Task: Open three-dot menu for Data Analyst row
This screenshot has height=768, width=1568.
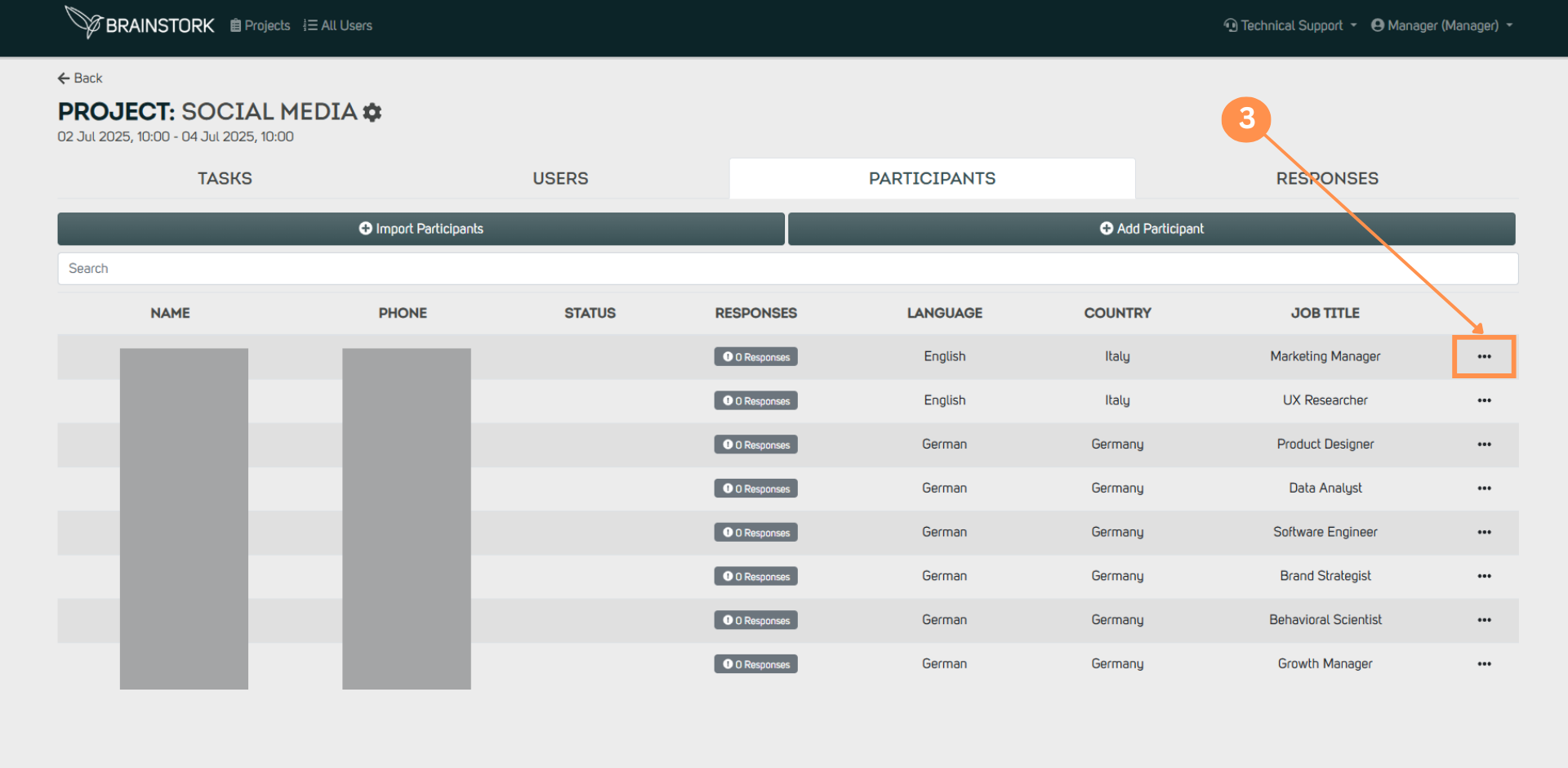Action: click(1484, 489)
